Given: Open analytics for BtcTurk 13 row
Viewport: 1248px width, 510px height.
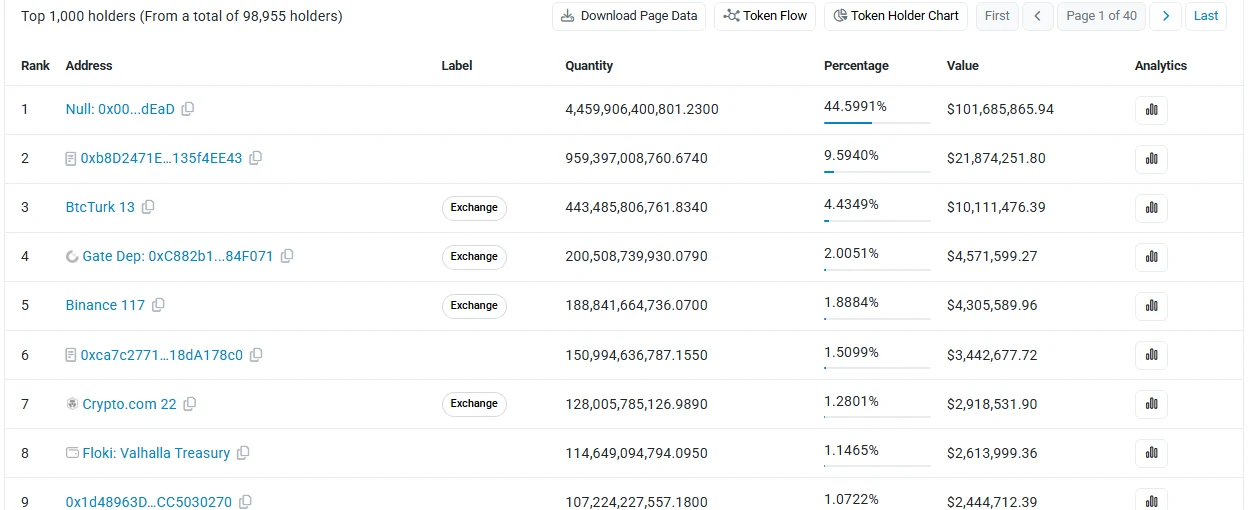Looking at the screenshot, I should pyautogui.click(x=1151, y=207).
